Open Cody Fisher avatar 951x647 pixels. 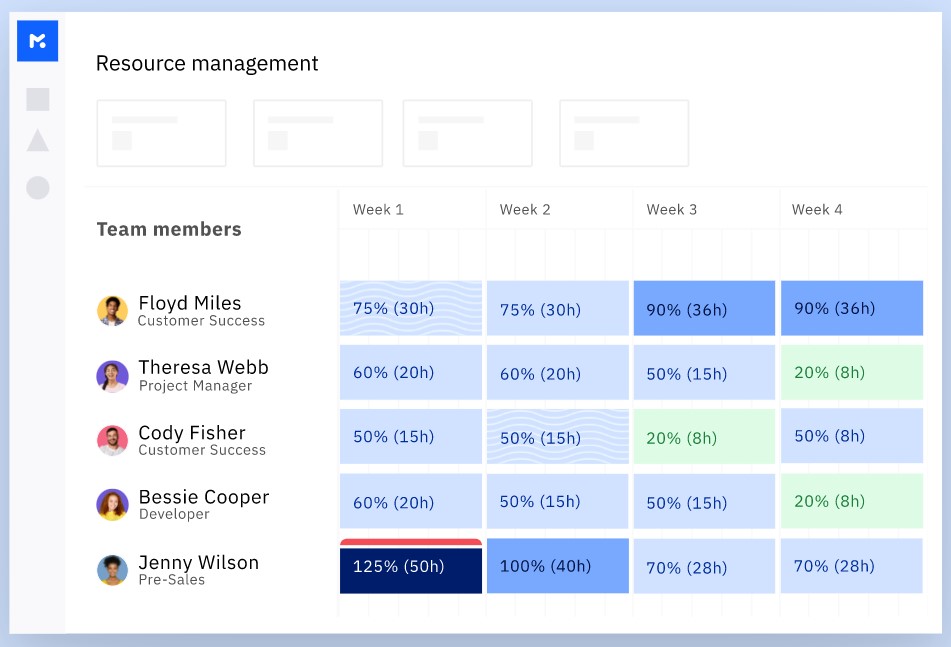point(112,440)
